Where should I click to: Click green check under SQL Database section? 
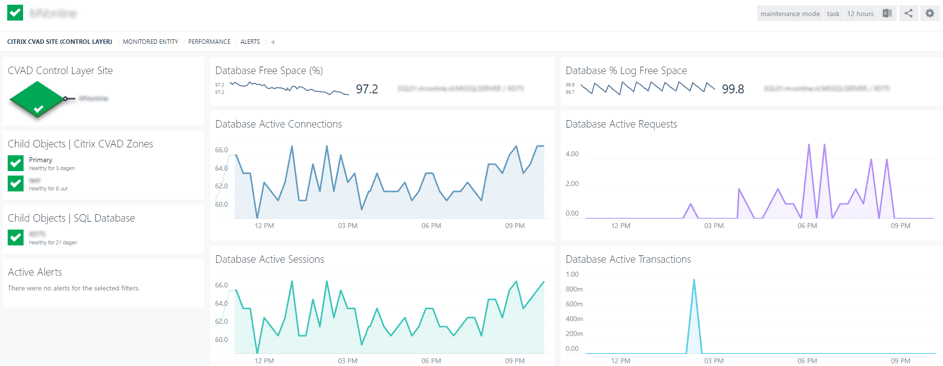(x=16, y=238)
